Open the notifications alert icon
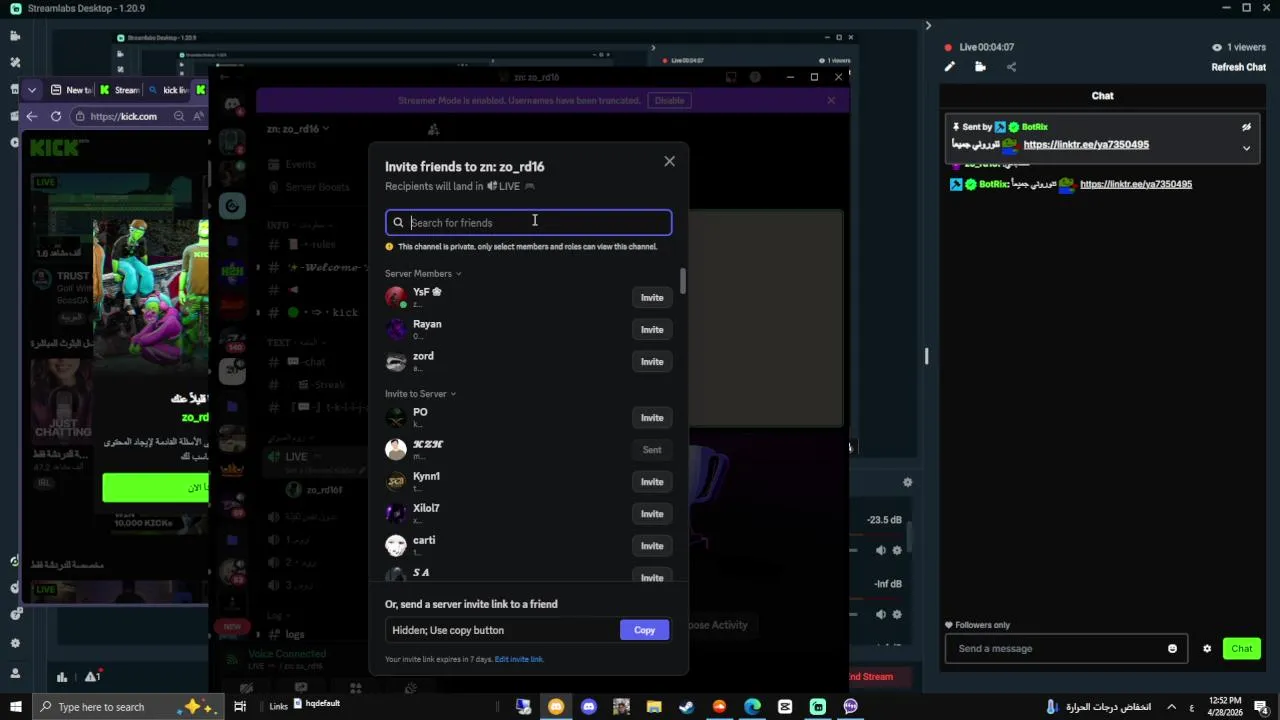 92,676
